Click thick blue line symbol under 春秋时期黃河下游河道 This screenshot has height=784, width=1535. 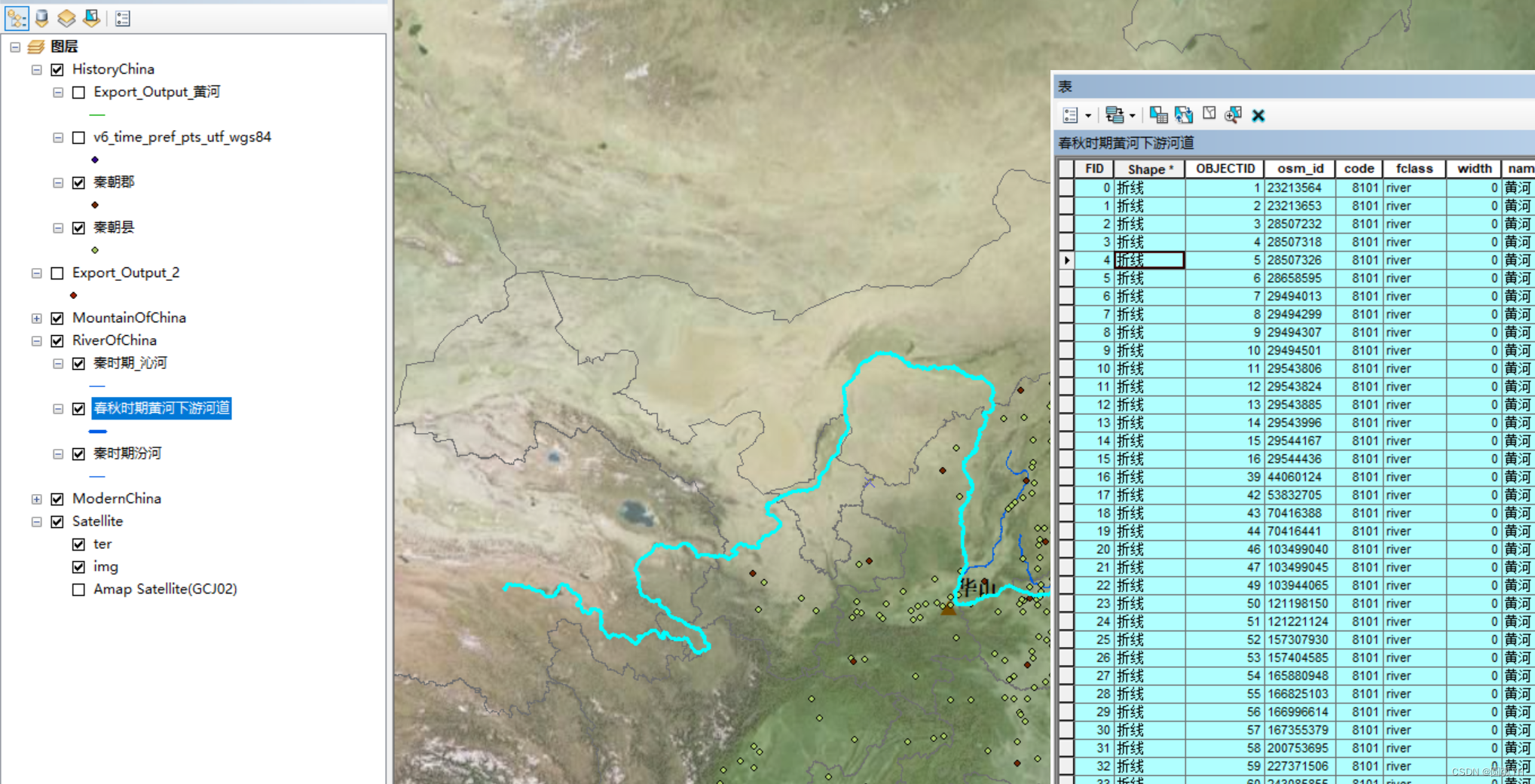click(x=97, y=432)
